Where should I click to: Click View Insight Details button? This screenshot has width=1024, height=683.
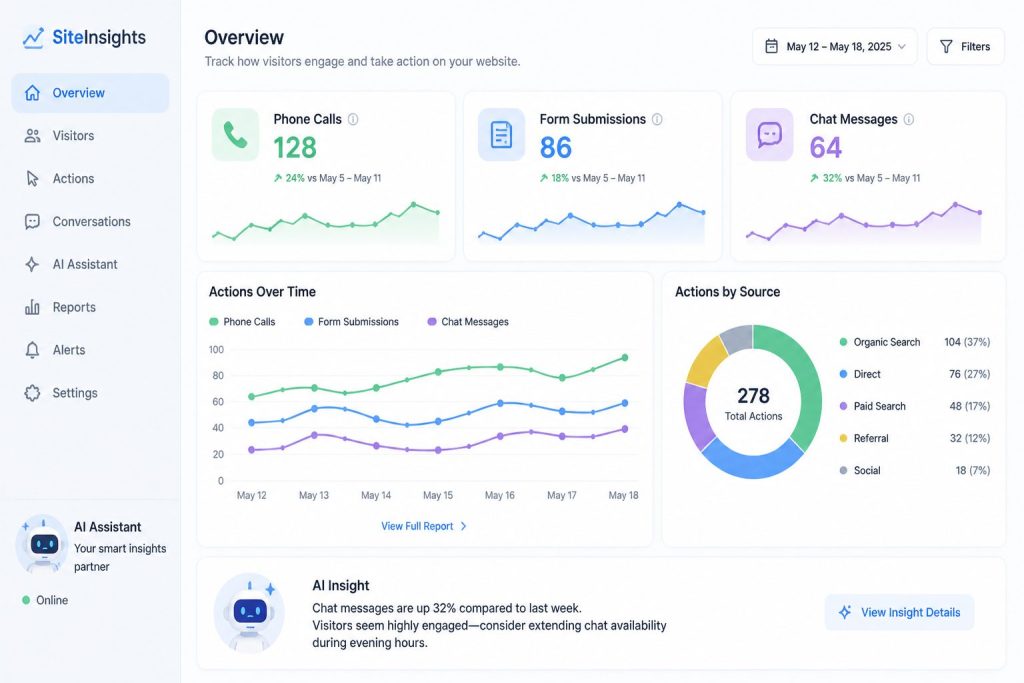pyautogui.click(x=899, y=612)
